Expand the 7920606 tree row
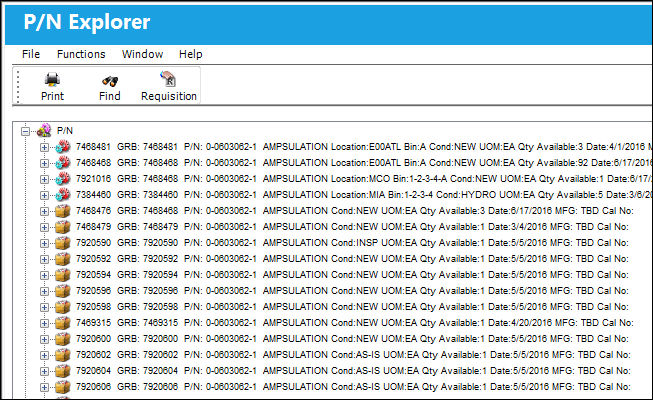The width and height of the screenshot is (653, 400). (x=44, y=388)
